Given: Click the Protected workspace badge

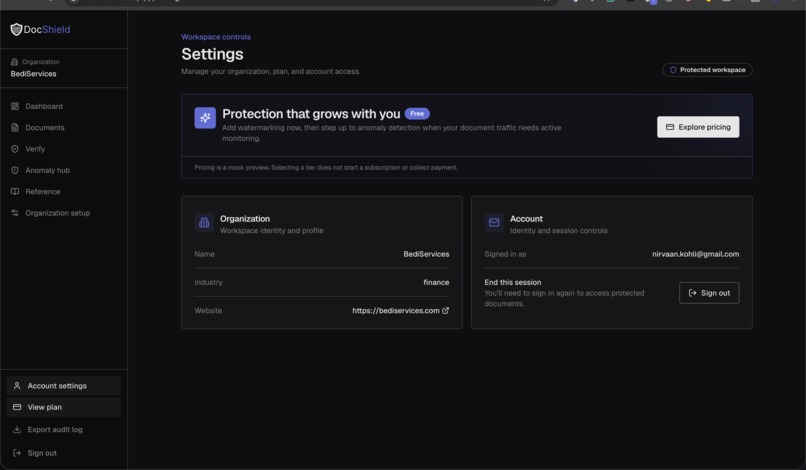Looking at the screenshot, I should point(707,70).
